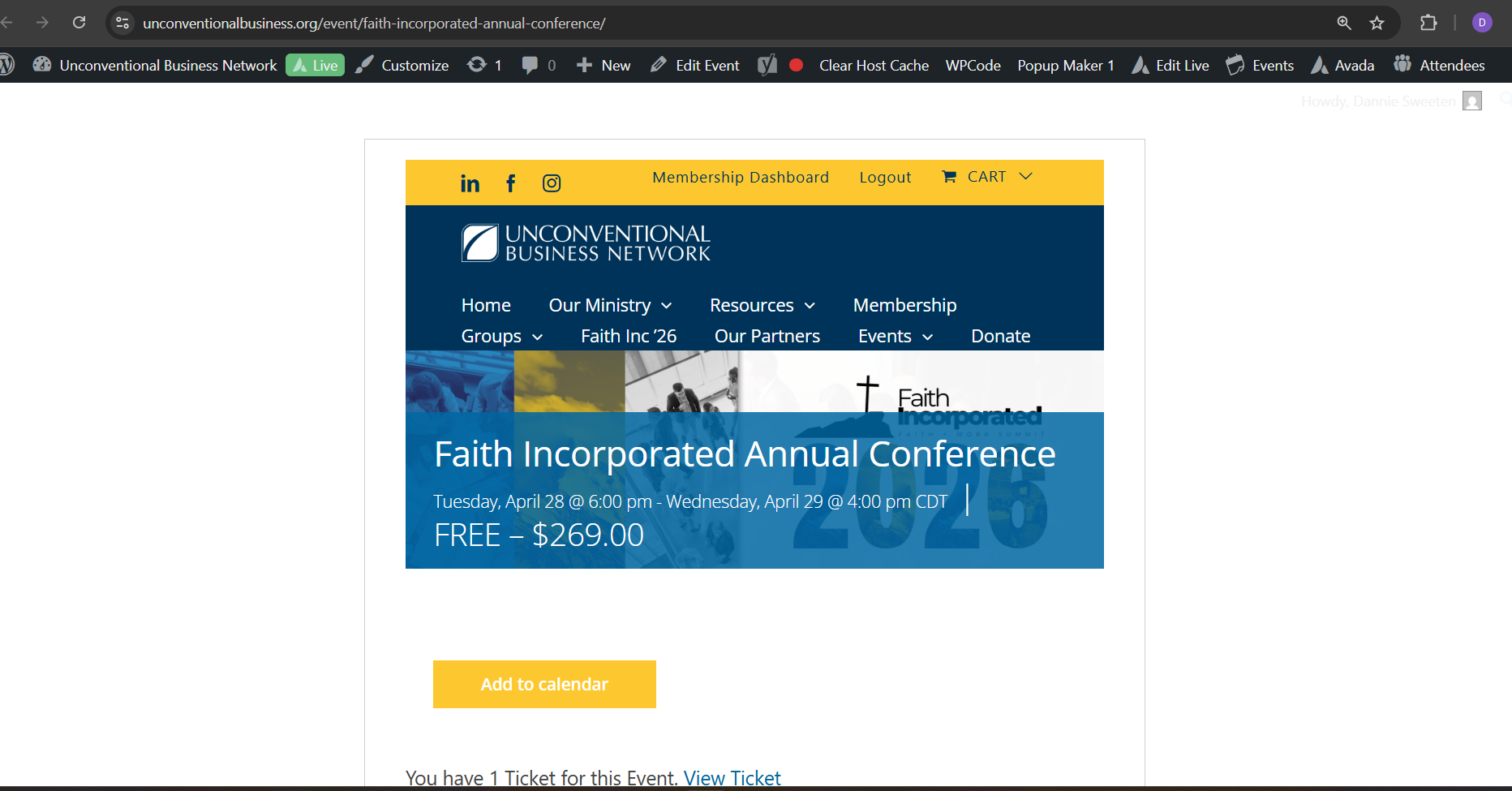Go to the Home nav item
The image size is (1512, 791).
pos(486,305)
